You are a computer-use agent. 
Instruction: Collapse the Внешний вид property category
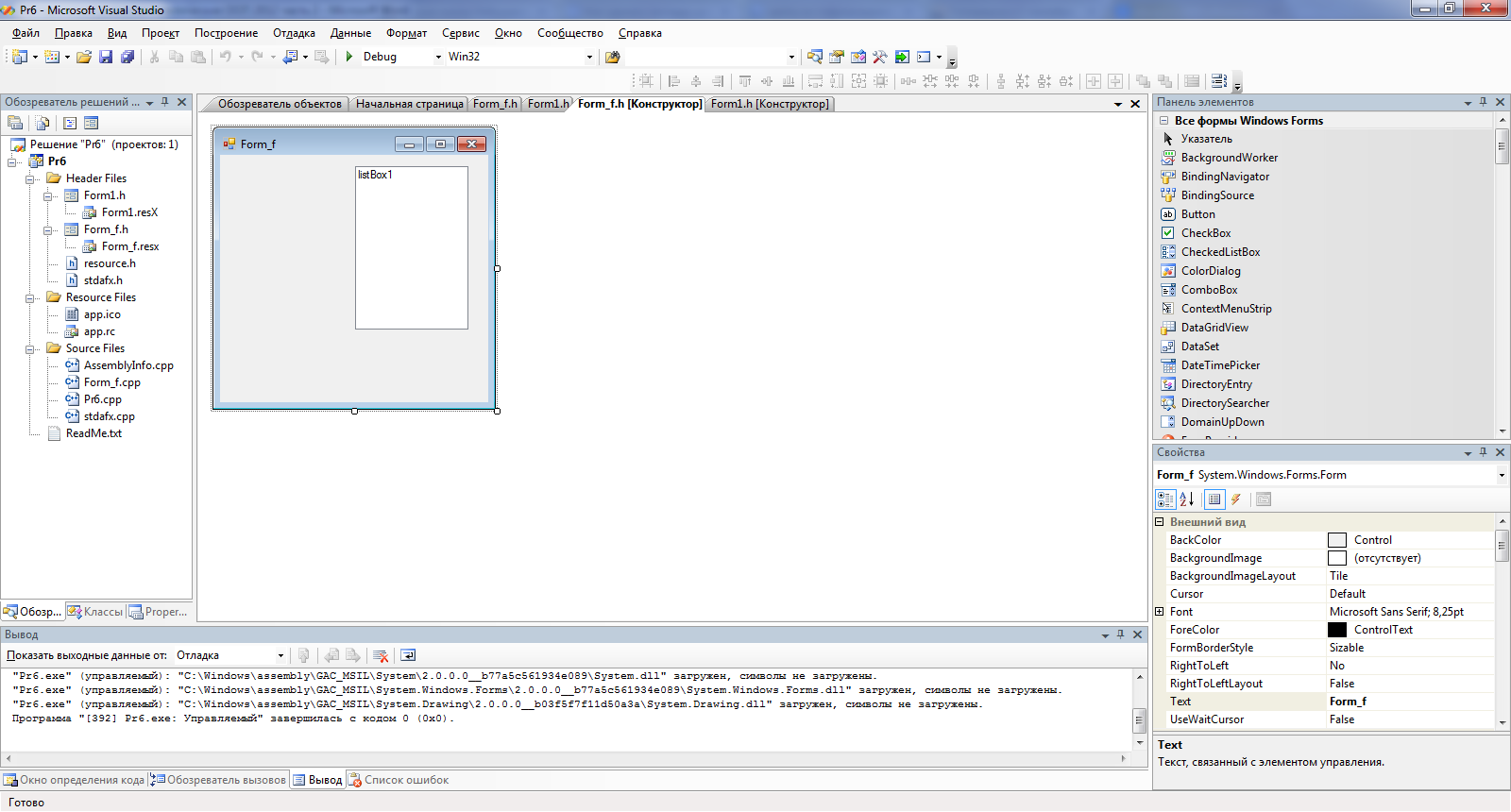pyautogui.click(x=1160, y=522)
